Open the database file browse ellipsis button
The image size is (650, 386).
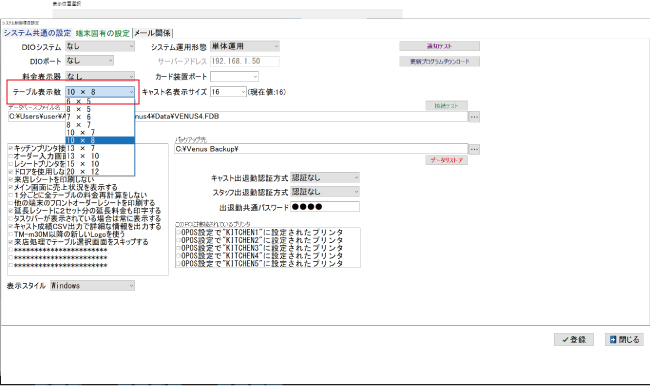[474, 117]
